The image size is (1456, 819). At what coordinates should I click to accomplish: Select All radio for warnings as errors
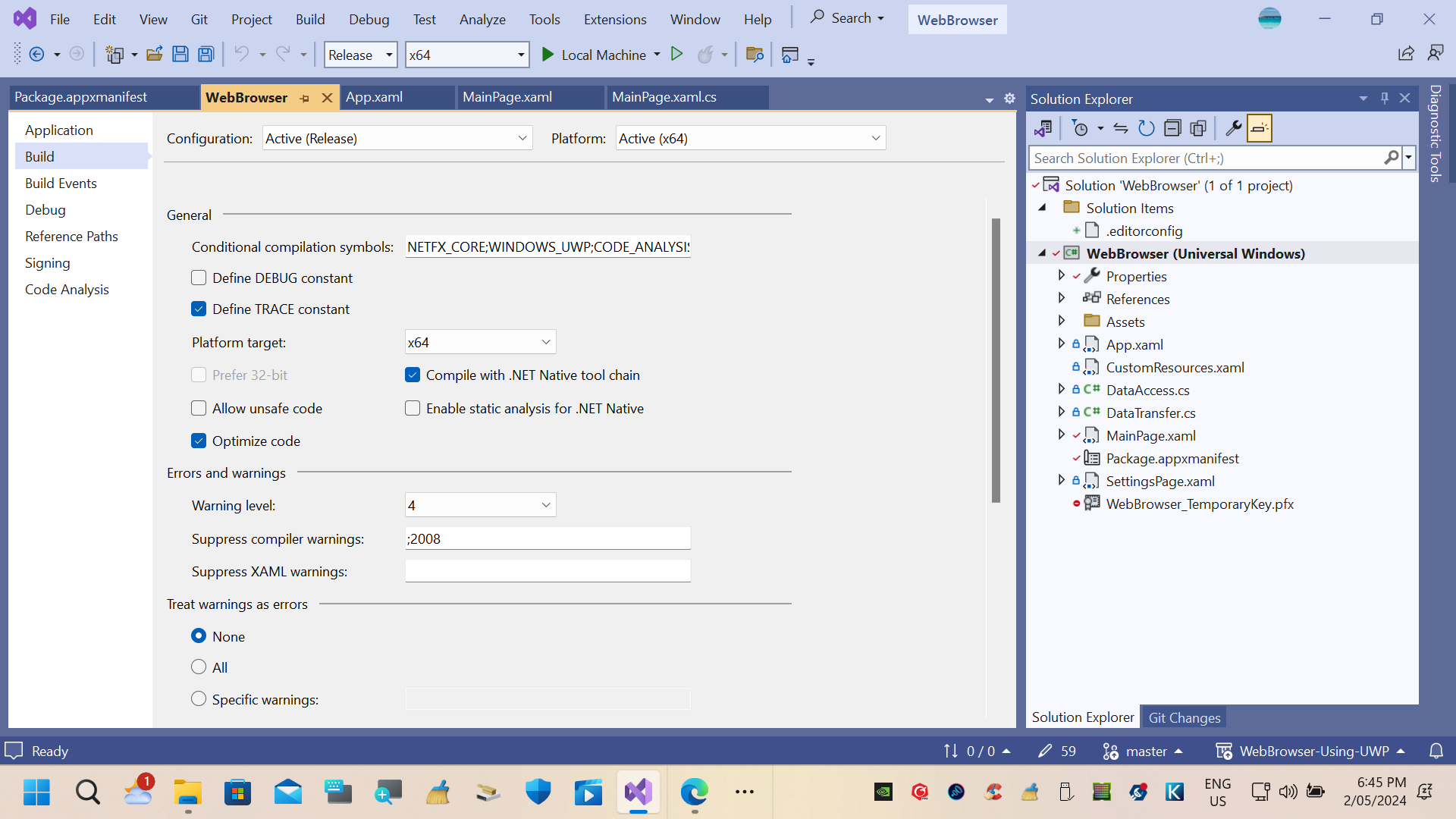(199, 667)
